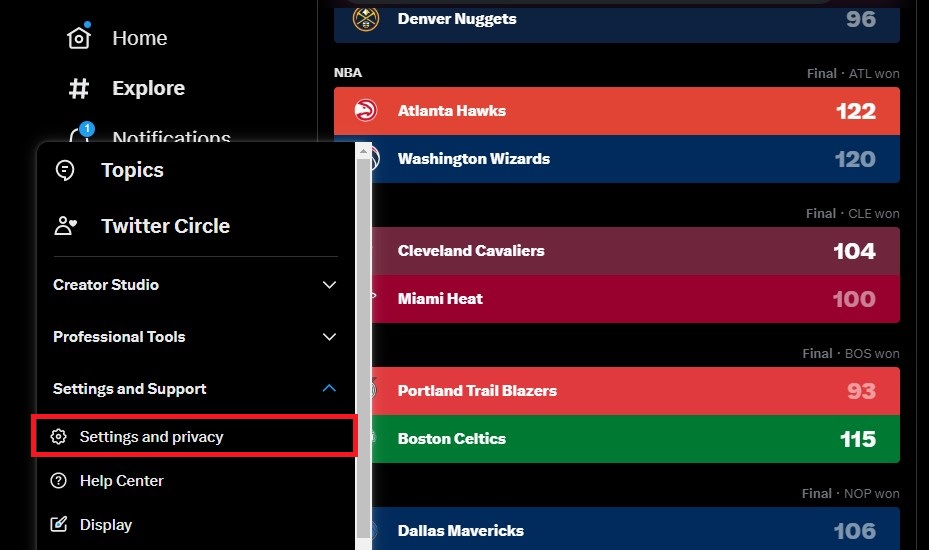Open the Cleveland Cavaliers score row
This screenshot has height=550, width=929.
635,251
